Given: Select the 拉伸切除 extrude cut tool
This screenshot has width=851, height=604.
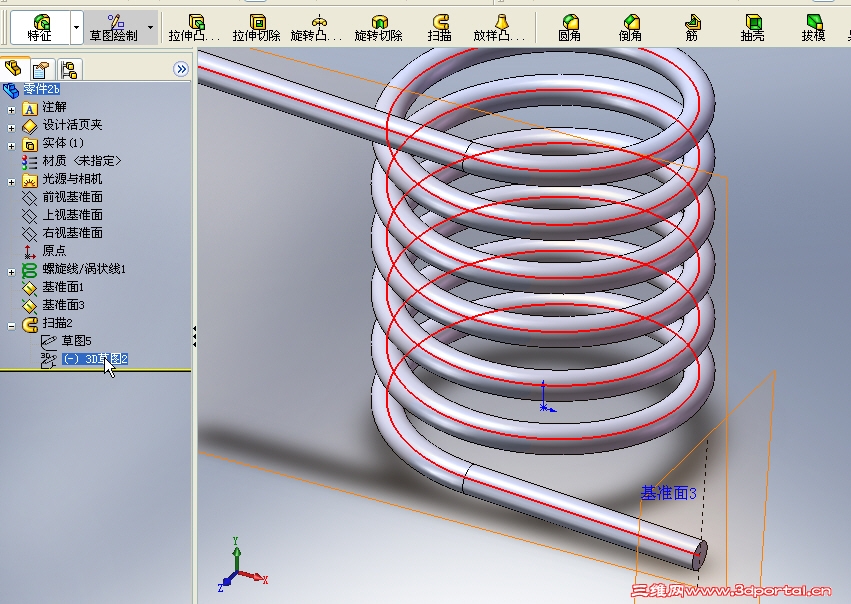Looking at the screenshot, I should coord(257,28).
